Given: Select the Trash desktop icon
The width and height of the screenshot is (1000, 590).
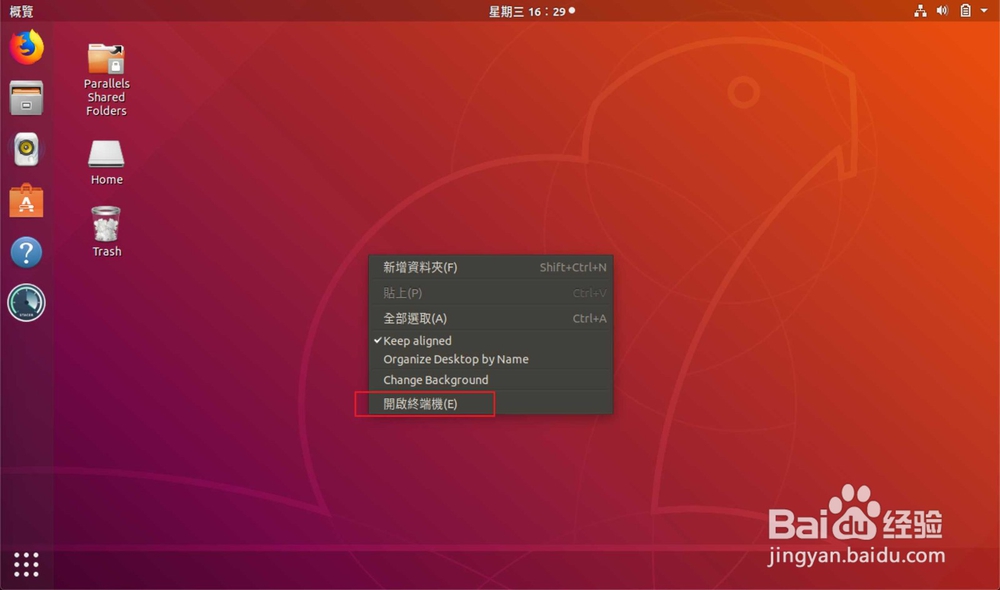Looking at the screenshot, I should (107, 232).
